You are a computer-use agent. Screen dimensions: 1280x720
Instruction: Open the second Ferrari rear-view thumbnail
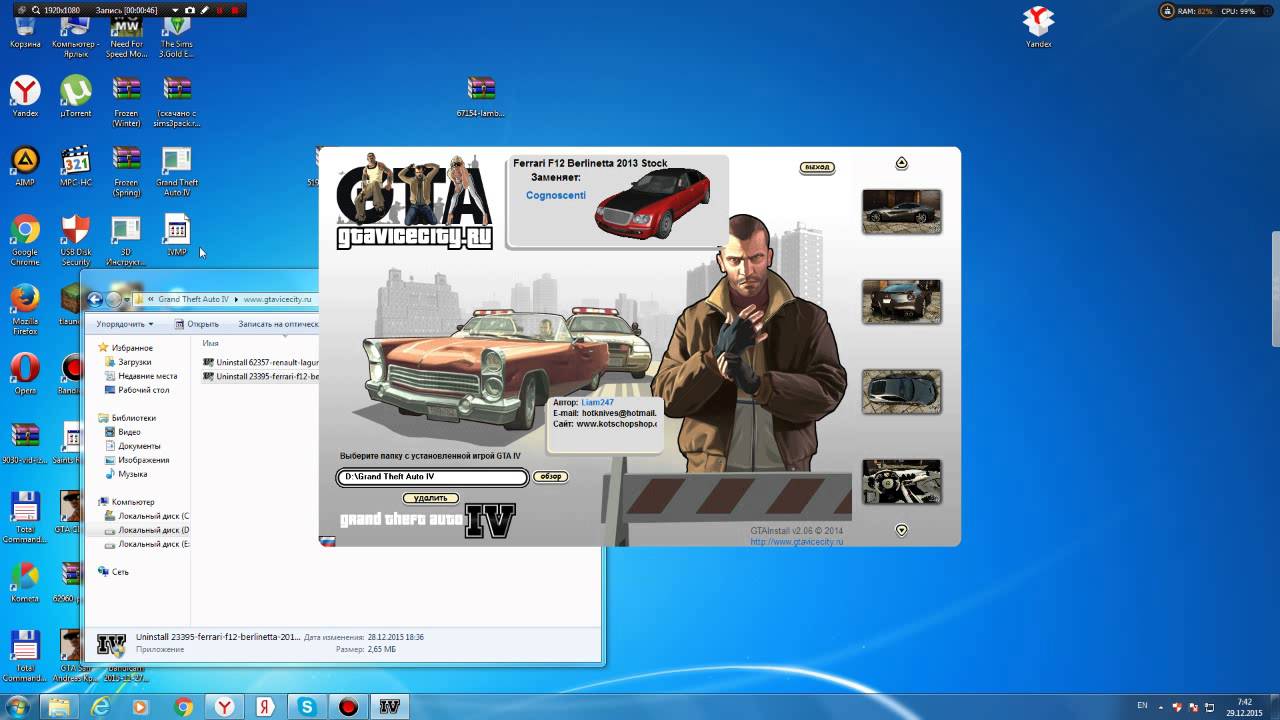[x=901, y=301]
